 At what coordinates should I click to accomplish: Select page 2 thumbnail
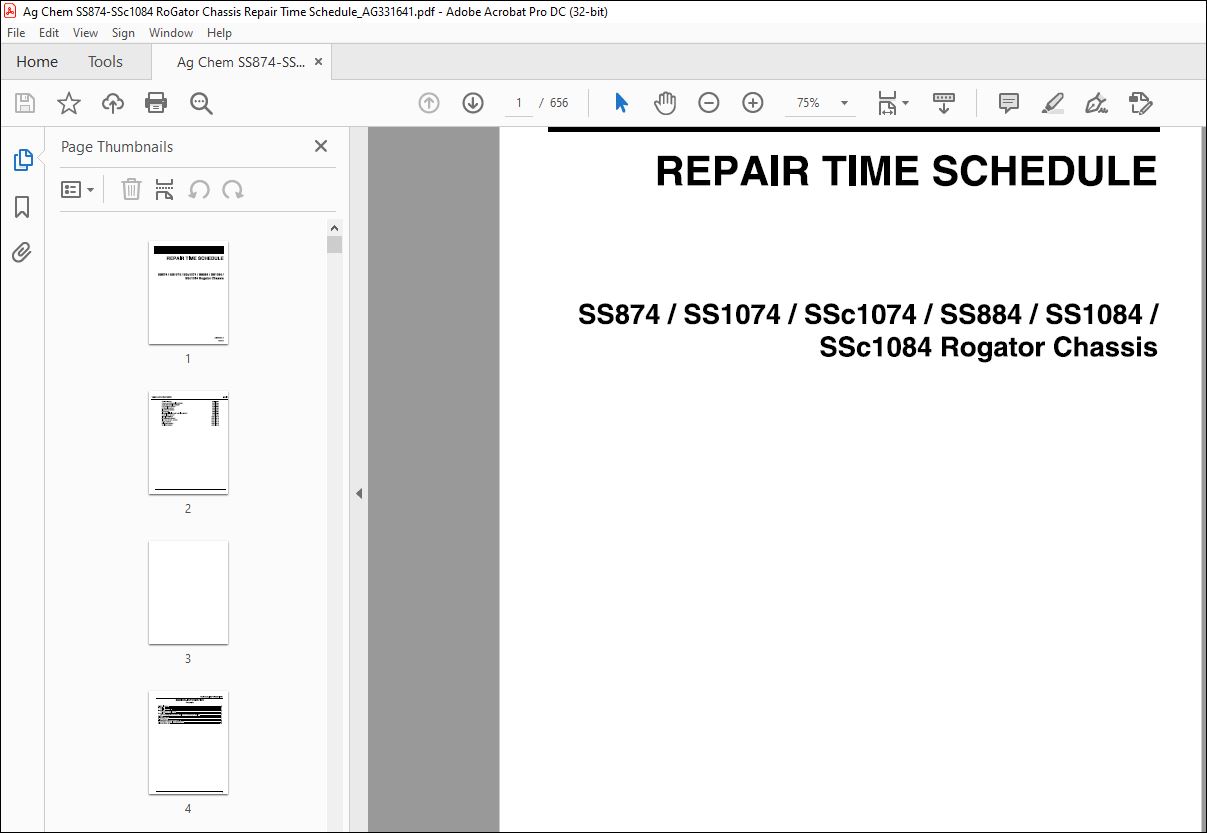click(x=188, y=442)
